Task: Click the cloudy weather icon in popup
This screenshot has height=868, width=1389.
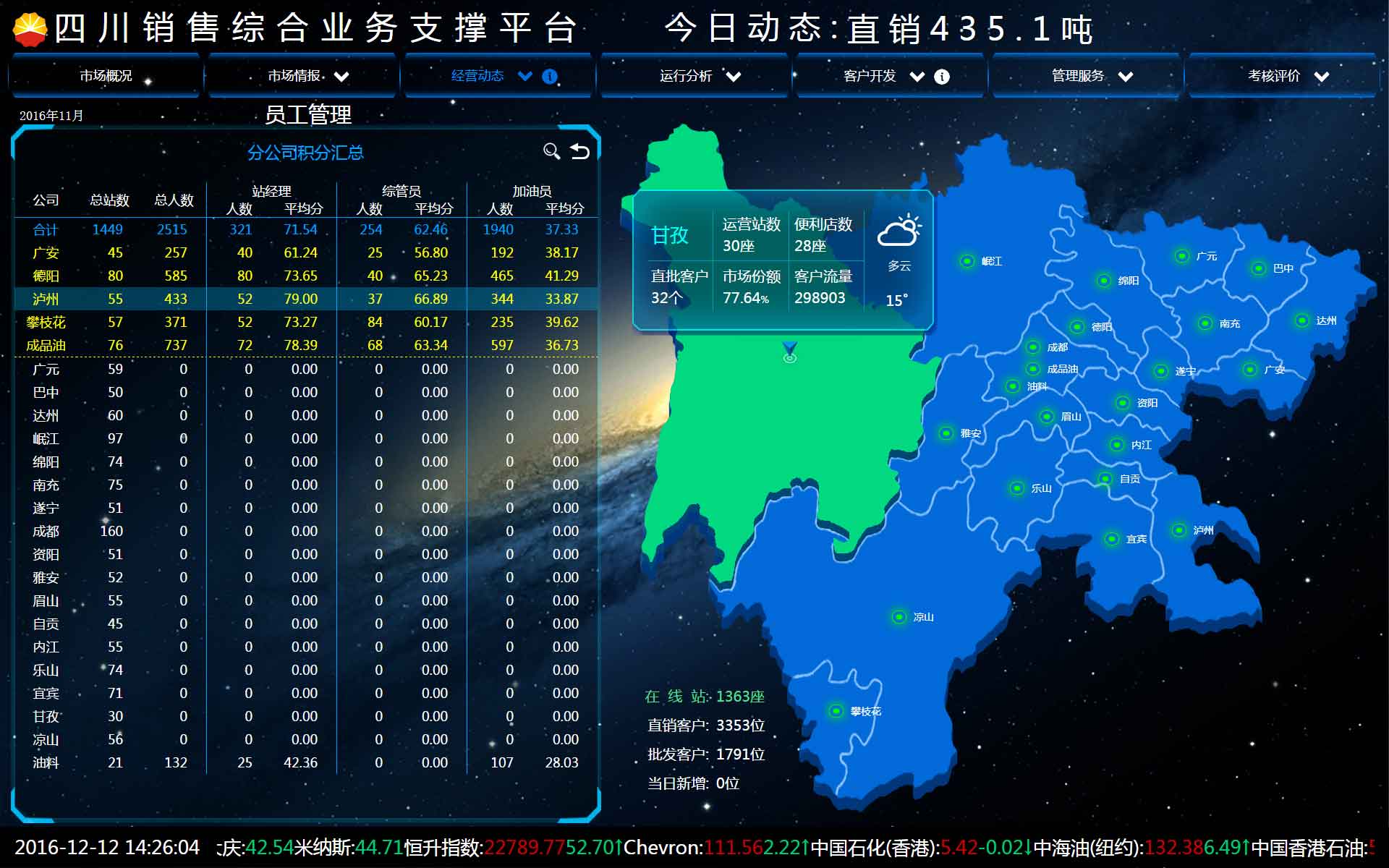Action: coord(899,231)
